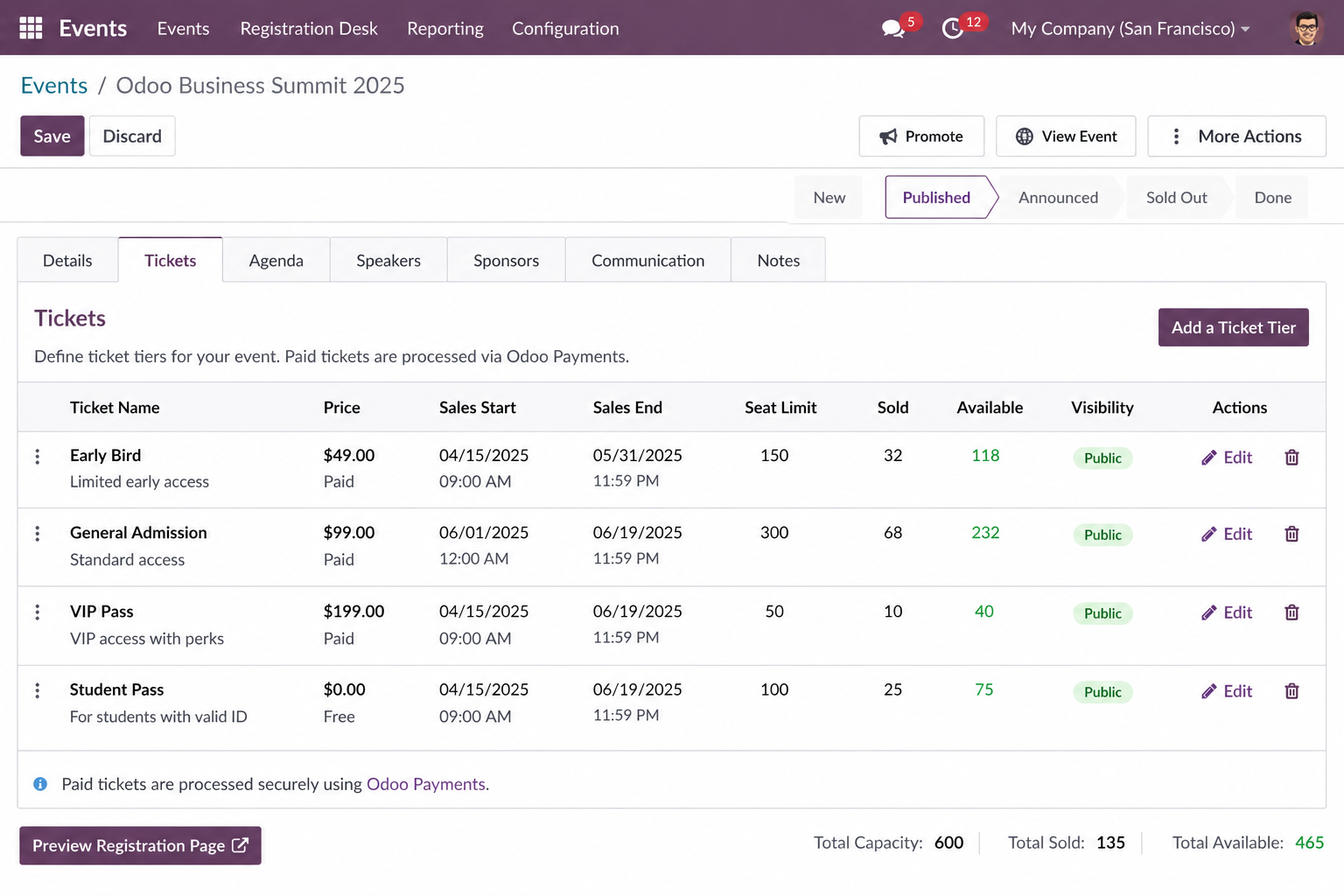Set the event stage to Sold Out
Image resolution: width=1344 pixels, height=896 pixels.
pos(1177,198)
